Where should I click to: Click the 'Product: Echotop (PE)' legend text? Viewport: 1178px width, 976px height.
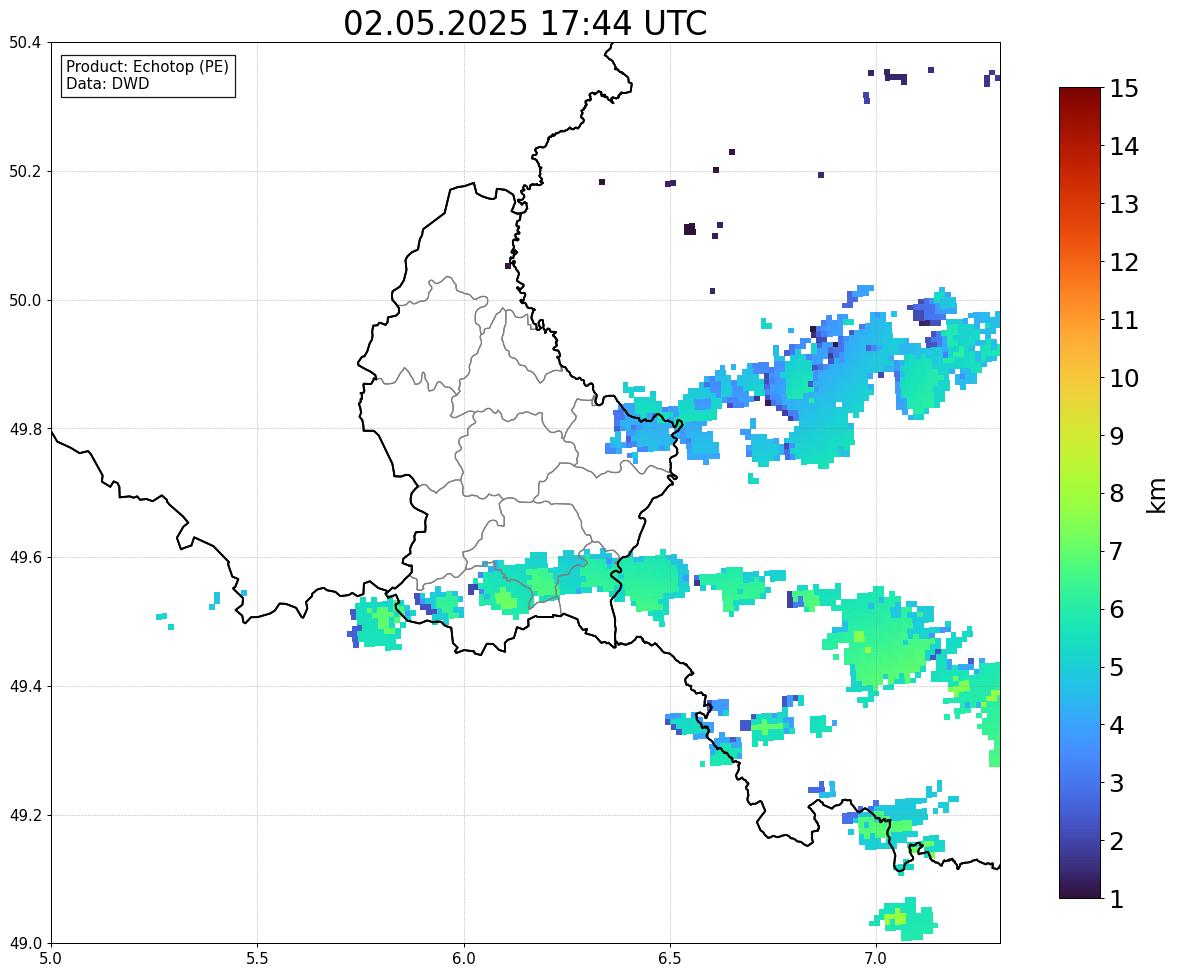coord(147,67)
